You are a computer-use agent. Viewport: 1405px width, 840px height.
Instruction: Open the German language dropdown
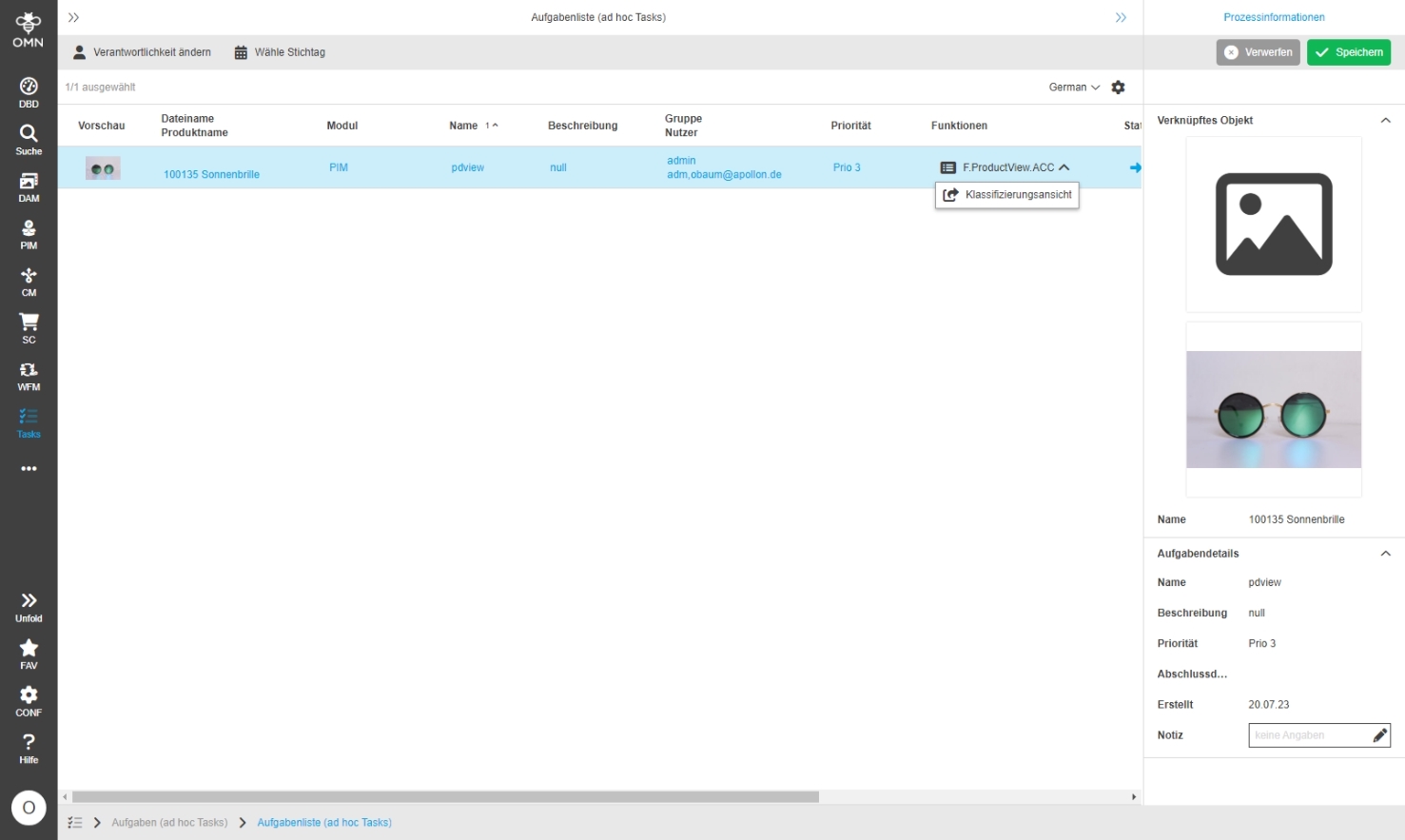point(1073,88)
